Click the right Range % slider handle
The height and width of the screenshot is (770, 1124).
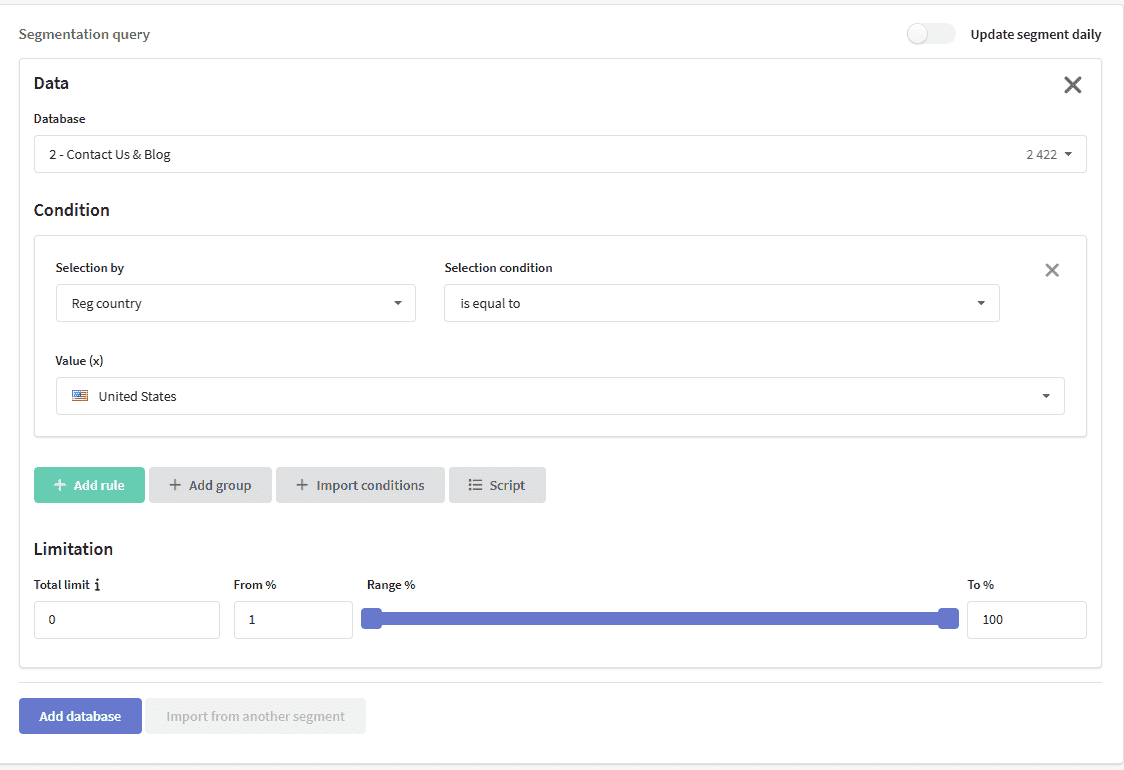(x=948, y=619)
